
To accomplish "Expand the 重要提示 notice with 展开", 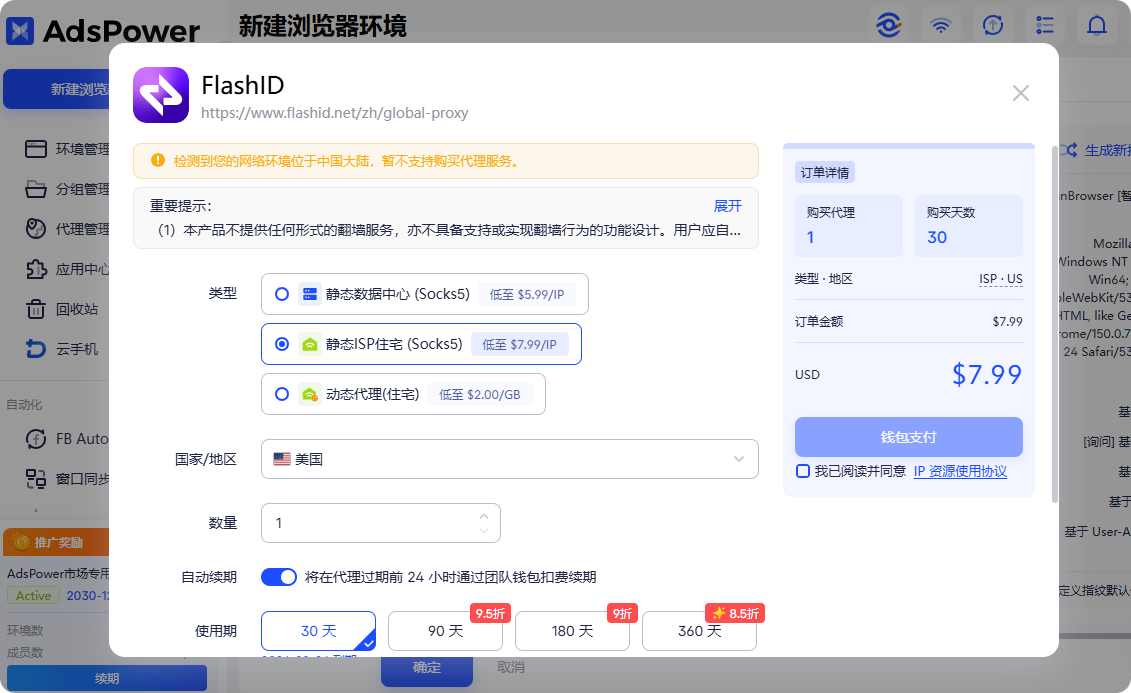I will coord(727,206).
